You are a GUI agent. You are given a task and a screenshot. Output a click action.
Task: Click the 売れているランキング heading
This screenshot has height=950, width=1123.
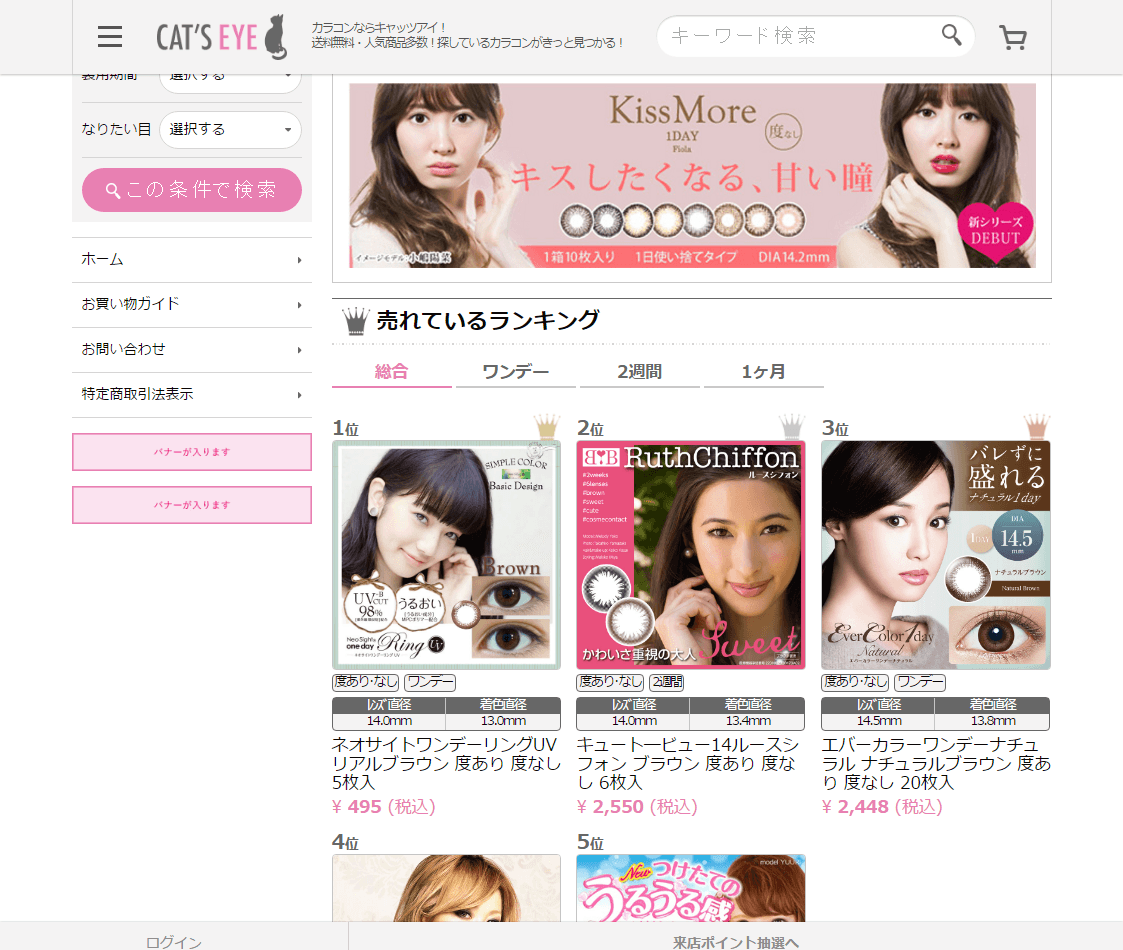click(488, 320)
